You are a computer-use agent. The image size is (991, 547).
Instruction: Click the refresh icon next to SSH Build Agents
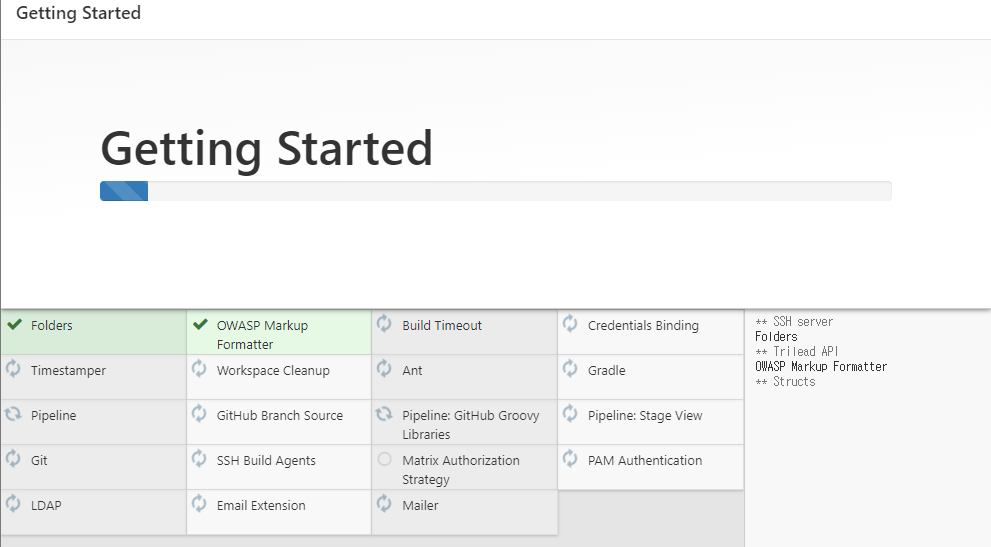(x=199, y=458)
